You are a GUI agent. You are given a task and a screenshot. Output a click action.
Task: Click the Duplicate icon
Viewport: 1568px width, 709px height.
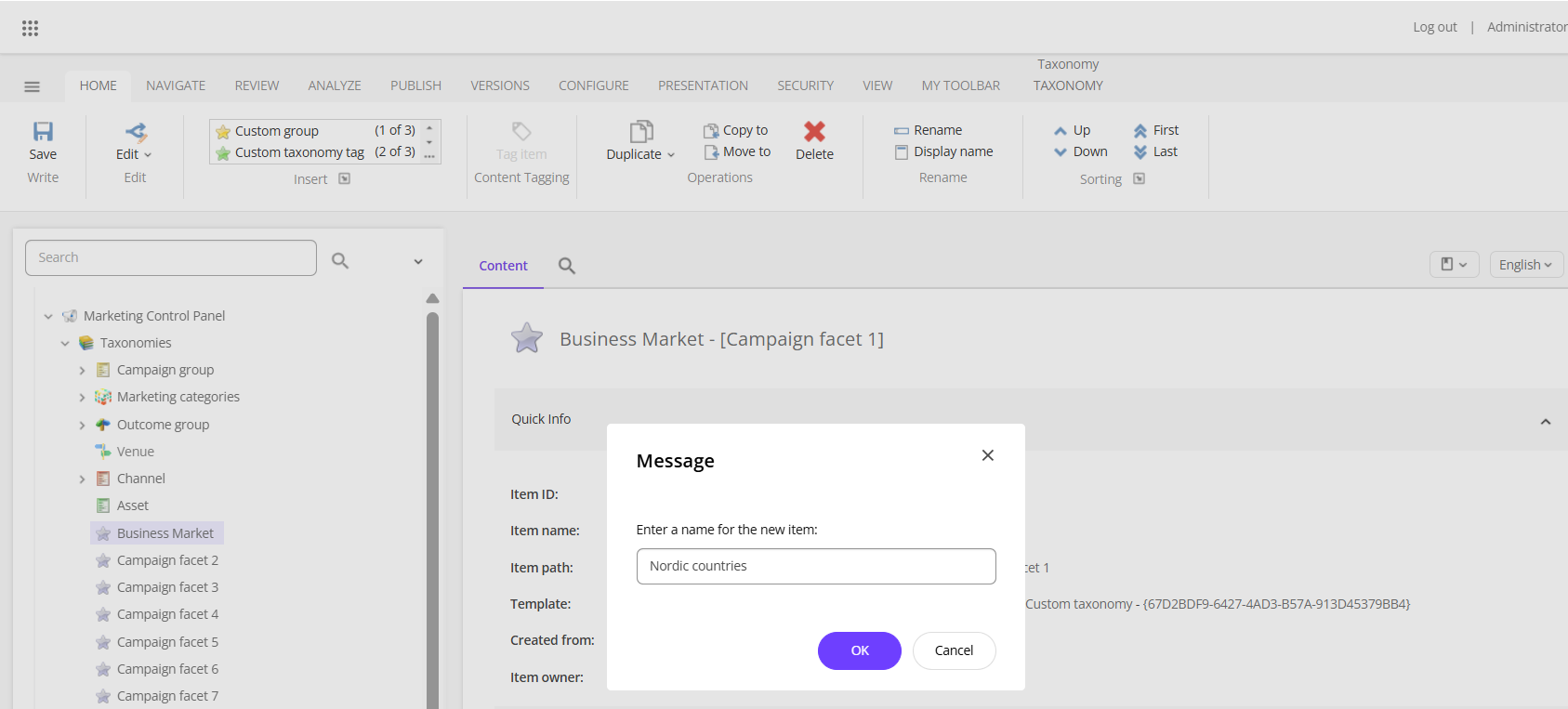(x=641, y=131)
